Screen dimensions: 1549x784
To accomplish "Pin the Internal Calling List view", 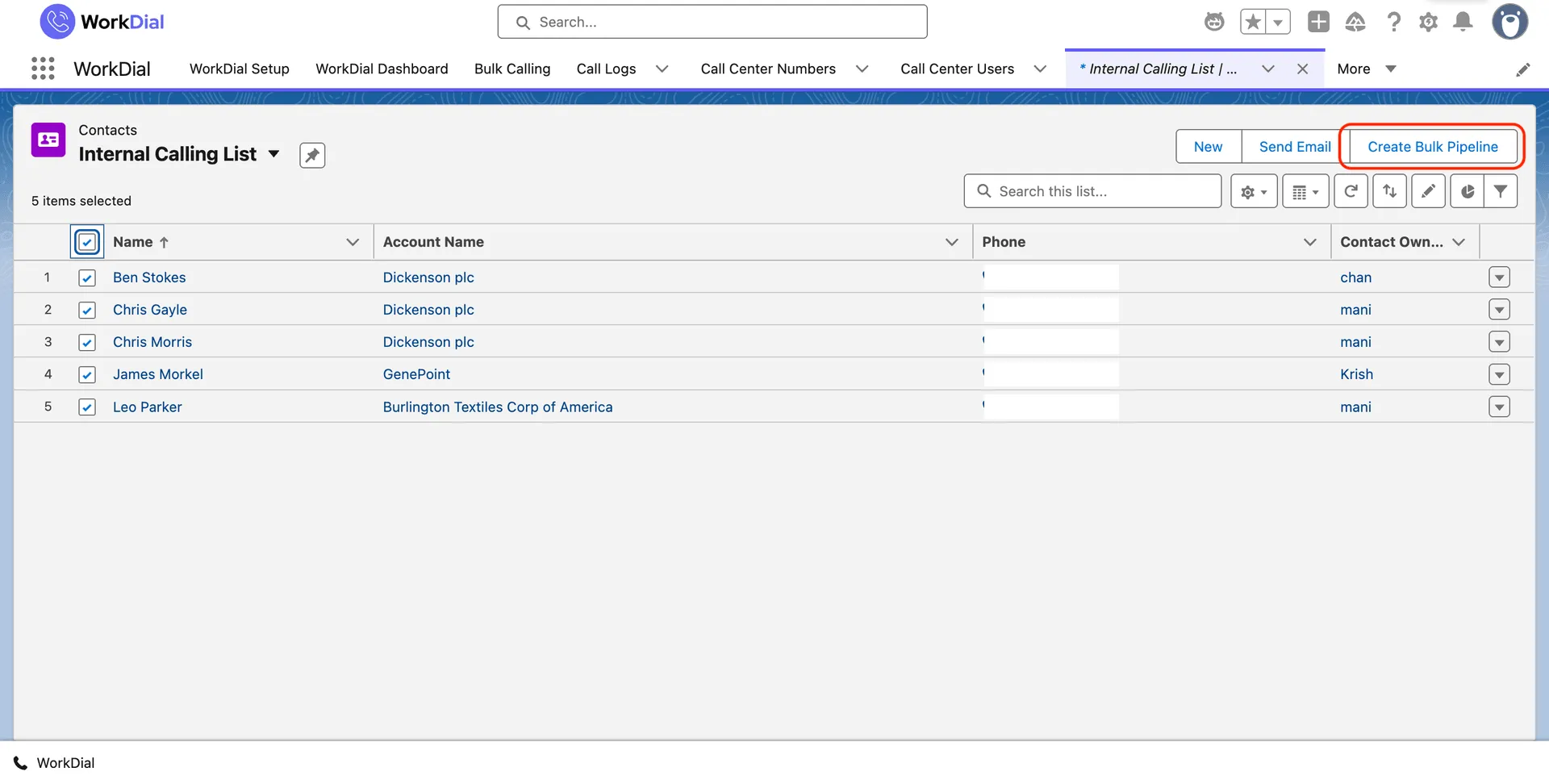I will [312, 155].
